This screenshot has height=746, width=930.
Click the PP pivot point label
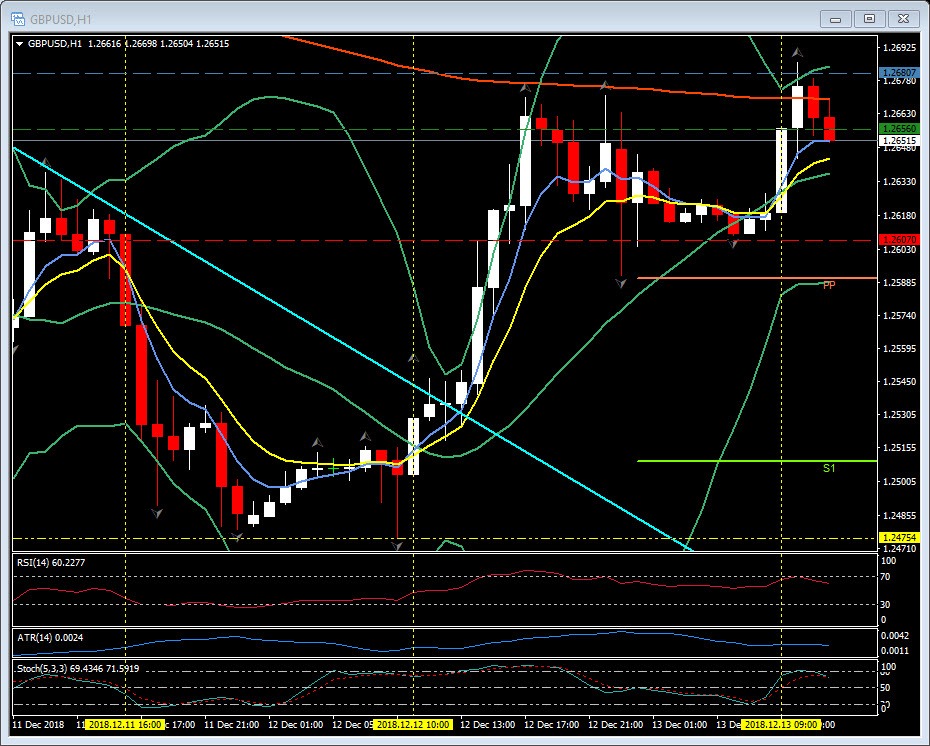click(x=829, y=285)
